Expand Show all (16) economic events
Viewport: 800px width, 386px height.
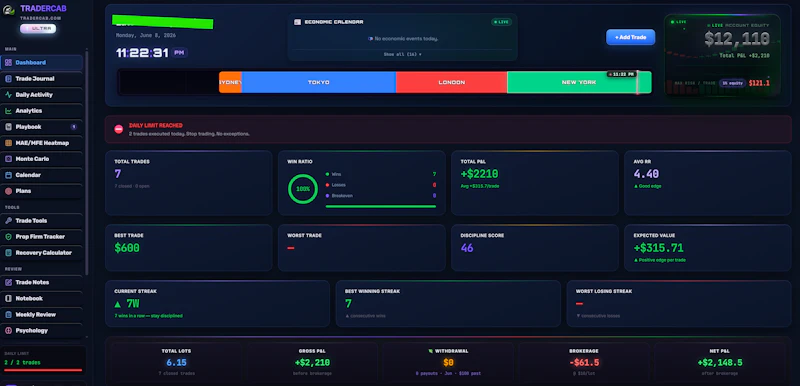(403, 54)
